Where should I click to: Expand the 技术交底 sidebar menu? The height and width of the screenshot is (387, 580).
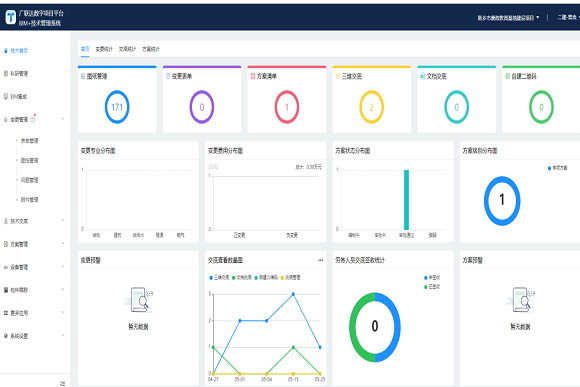[x=63, y=221]
